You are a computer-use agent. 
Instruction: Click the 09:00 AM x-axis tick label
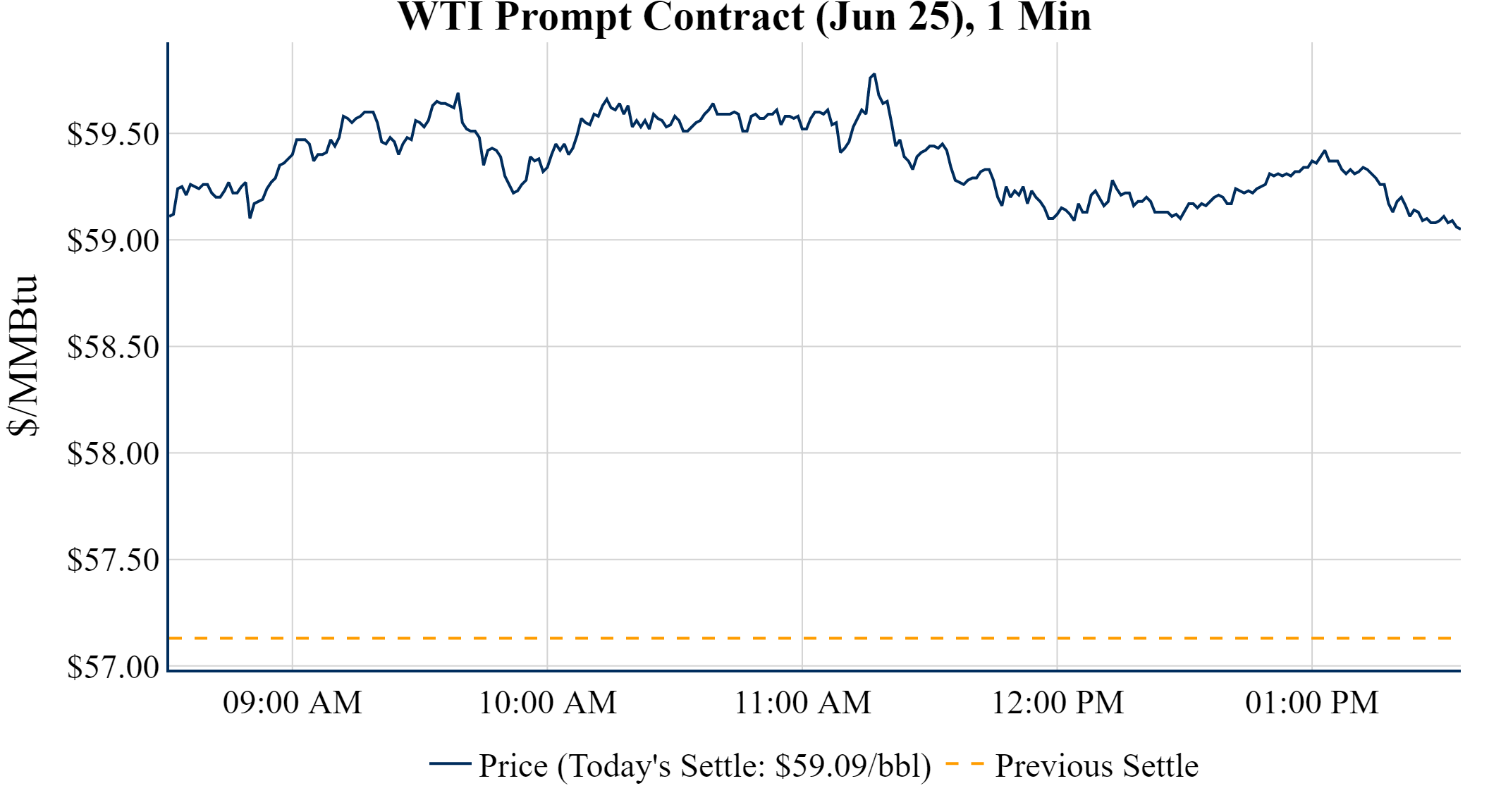[293, 703]
